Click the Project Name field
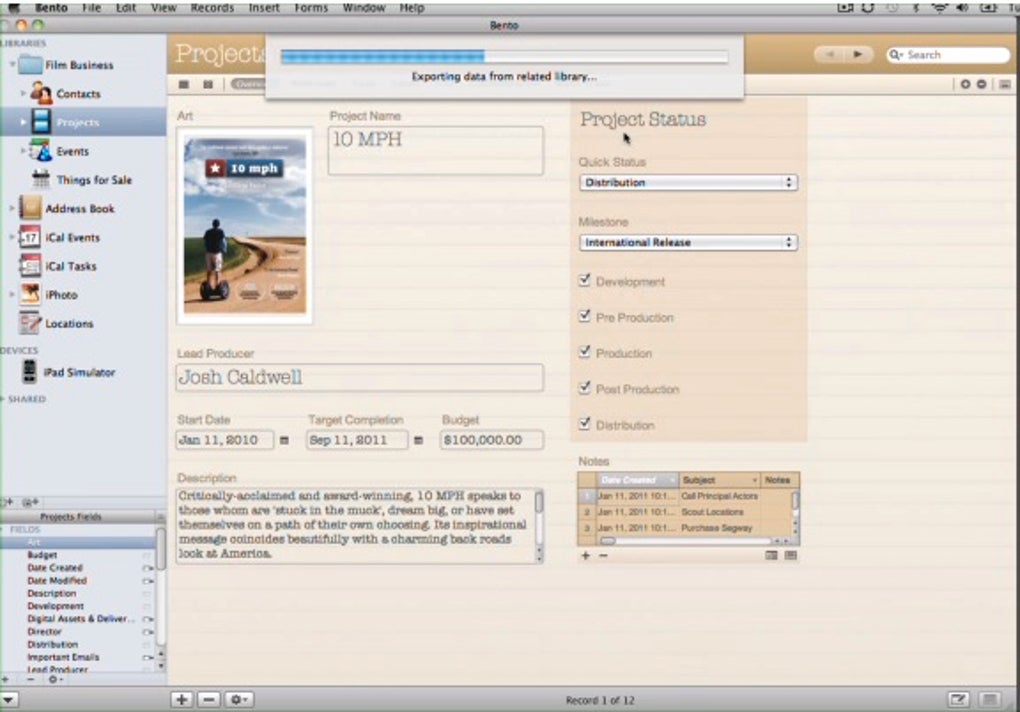Viewport: 1020px width, 712px height. tap(436, 150)
